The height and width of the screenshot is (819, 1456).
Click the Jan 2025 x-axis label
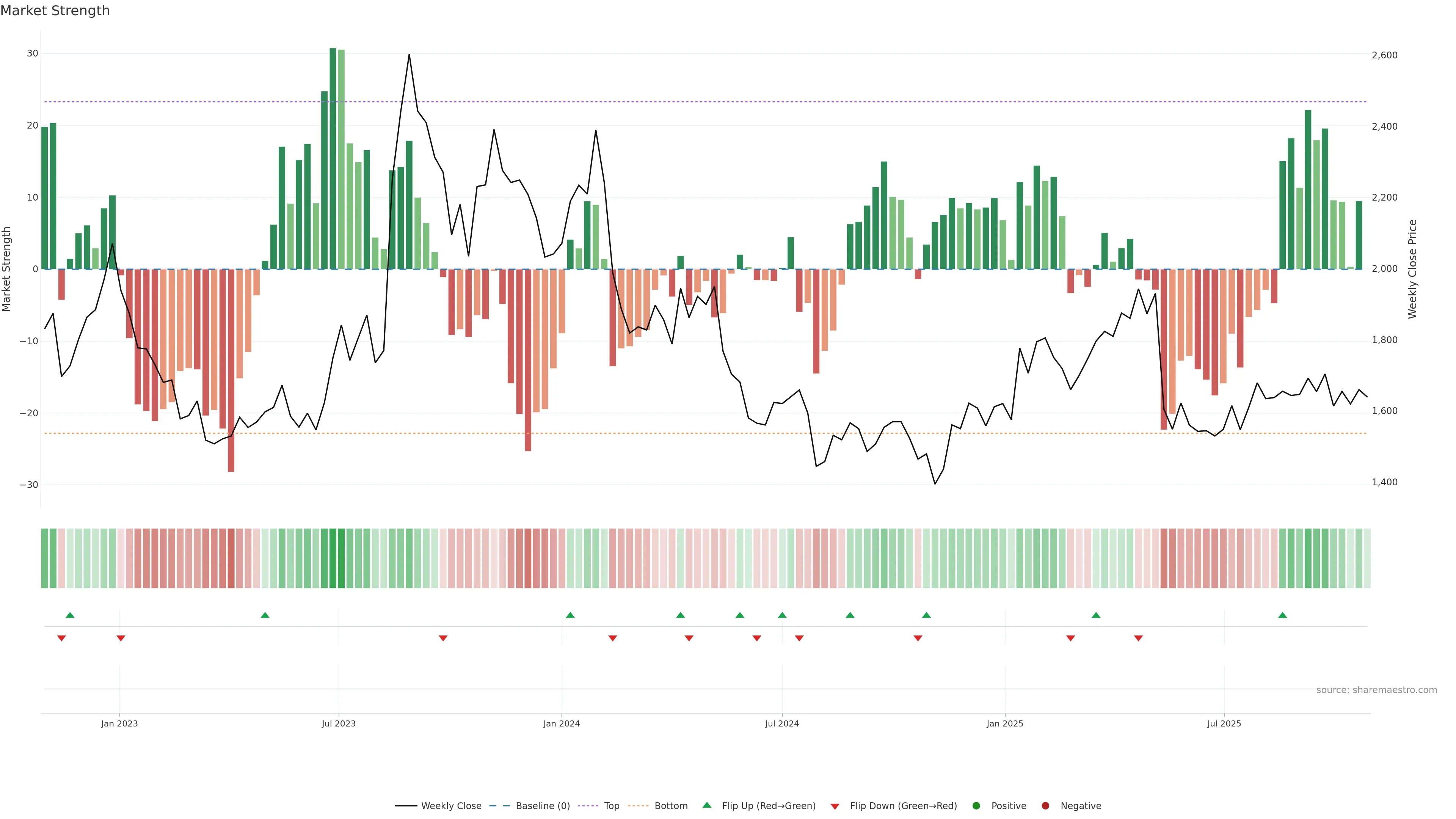tap(1004, 723)
